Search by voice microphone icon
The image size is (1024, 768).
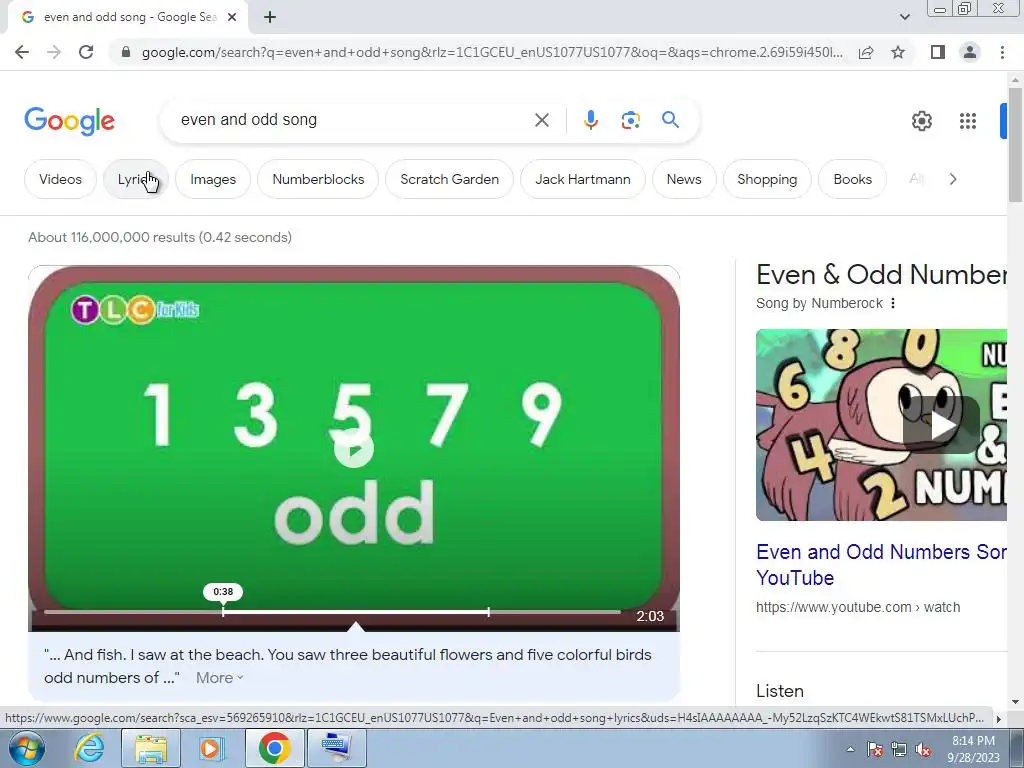(x=590, y=120)
